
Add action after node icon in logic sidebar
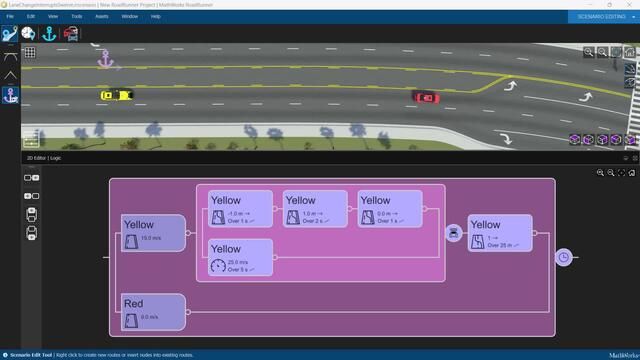31,178
